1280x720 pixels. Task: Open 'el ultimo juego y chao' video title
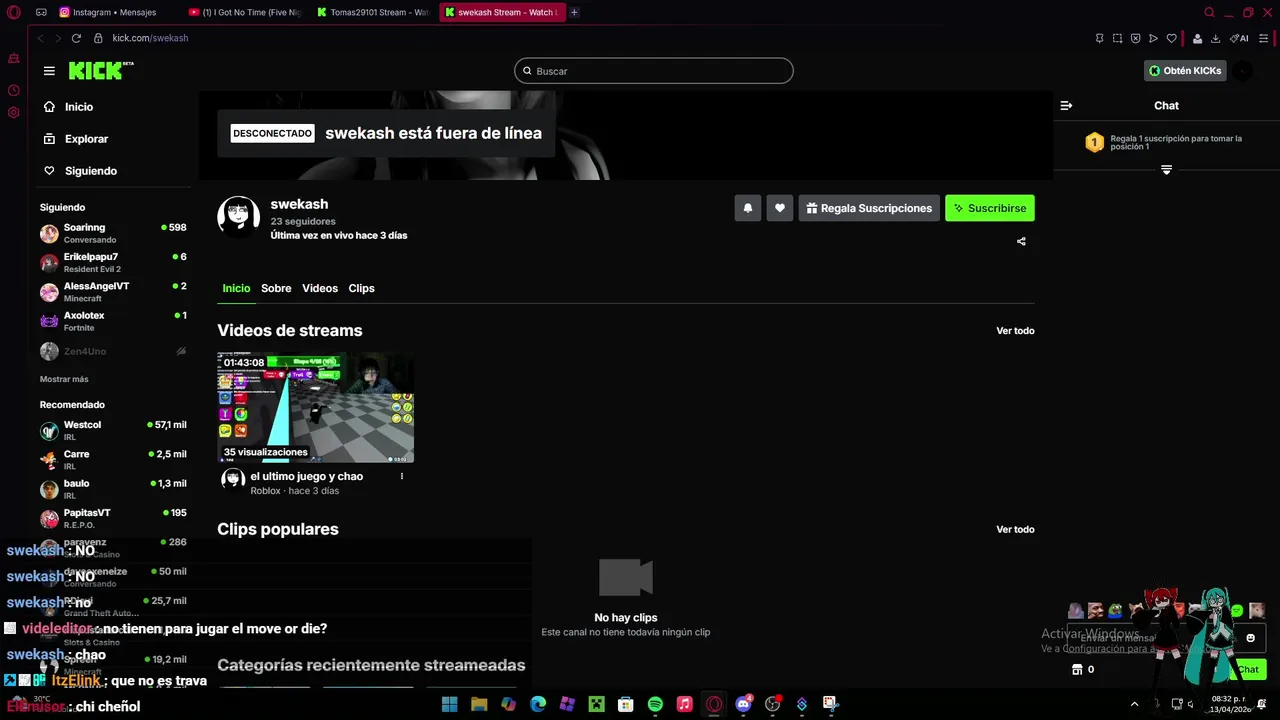coord(306,476)
